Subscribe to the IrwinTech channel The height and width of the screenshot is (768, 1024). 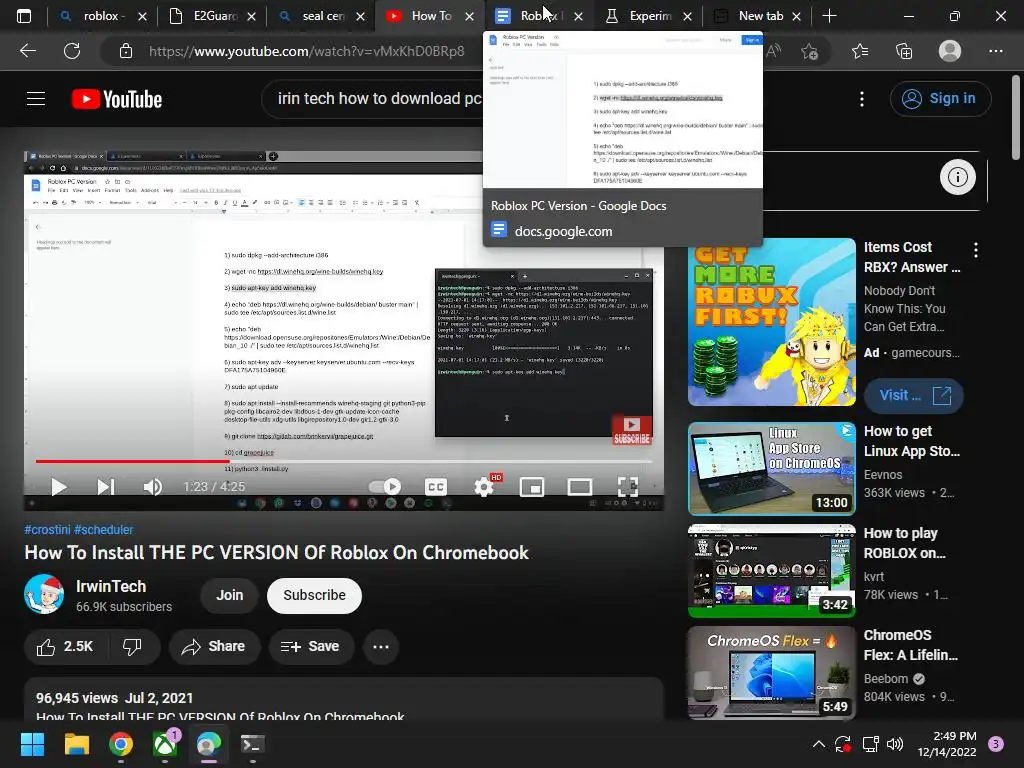(x=314, y=595)
